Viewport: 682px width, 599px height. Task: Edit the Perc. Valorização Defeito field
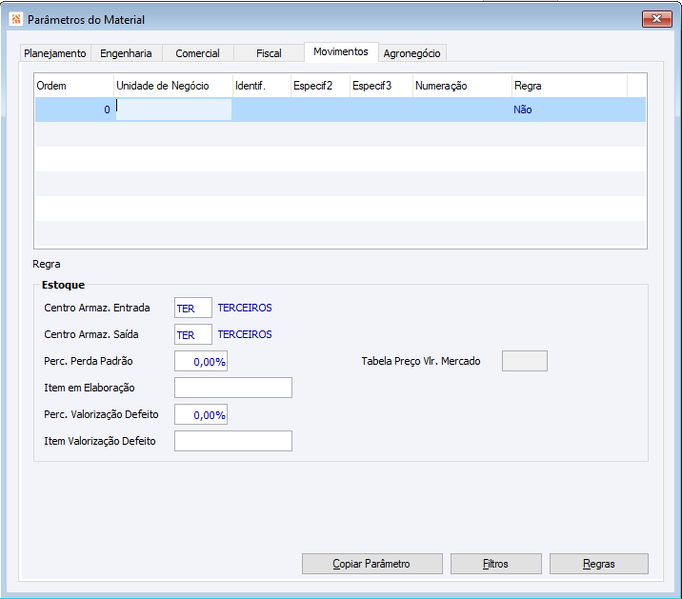[x=201, y=415]
